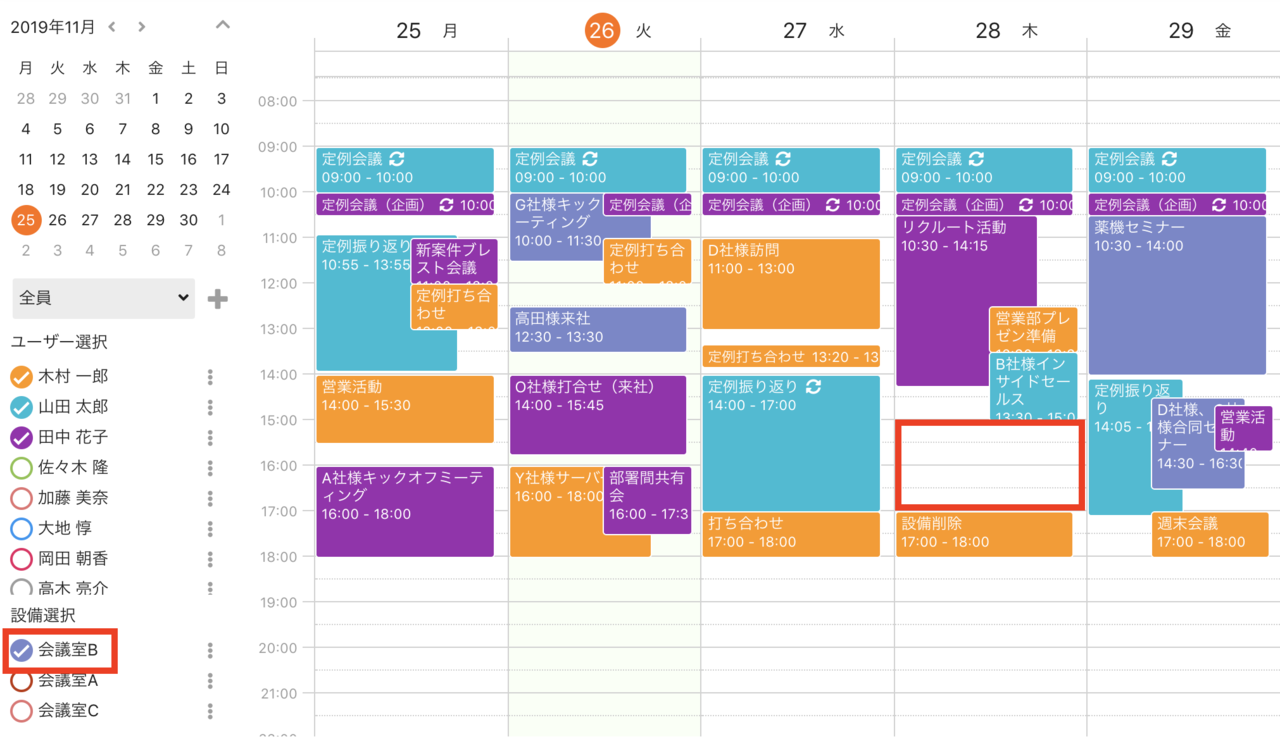The width and height of the screenshot is (1280, 739).
Task: Open Wednesday's 定例振り返り 14:00 - 17:00 event
Action: 791,443
